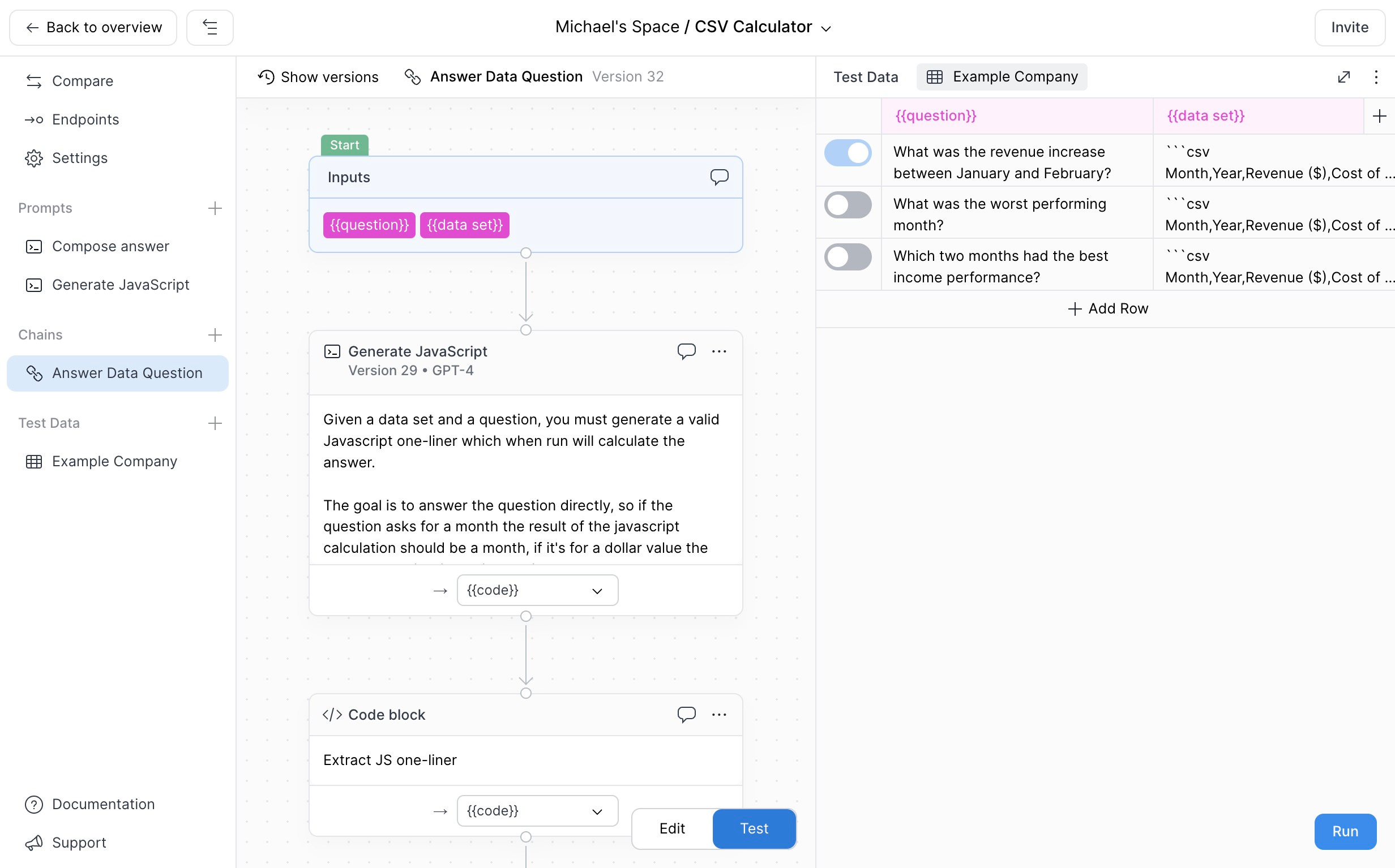Click the Invite button
Screen dimensions: 1395x868
(1350, 28)
